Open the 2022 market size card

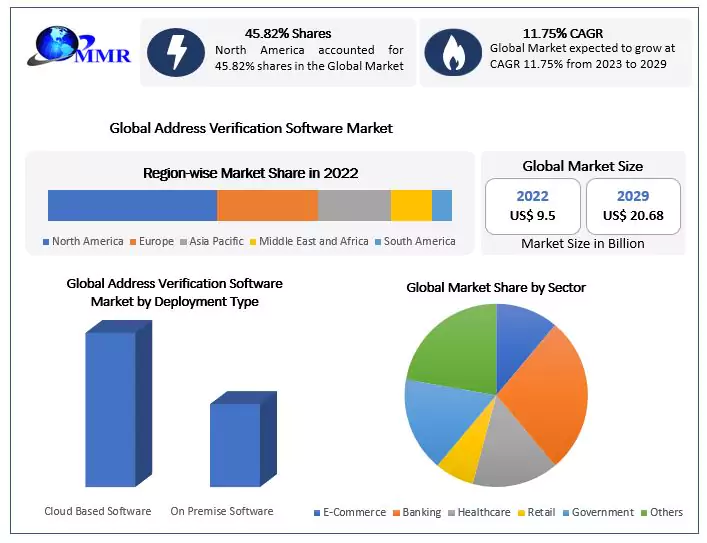(531, 206)
